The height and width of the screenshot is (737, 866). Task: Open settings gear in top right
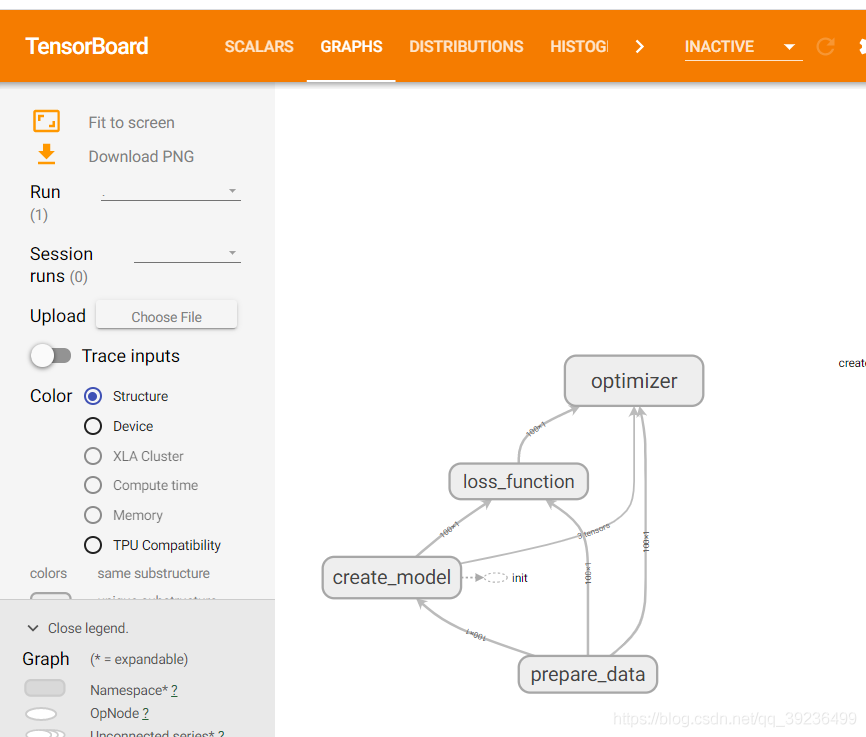[862, 46]
